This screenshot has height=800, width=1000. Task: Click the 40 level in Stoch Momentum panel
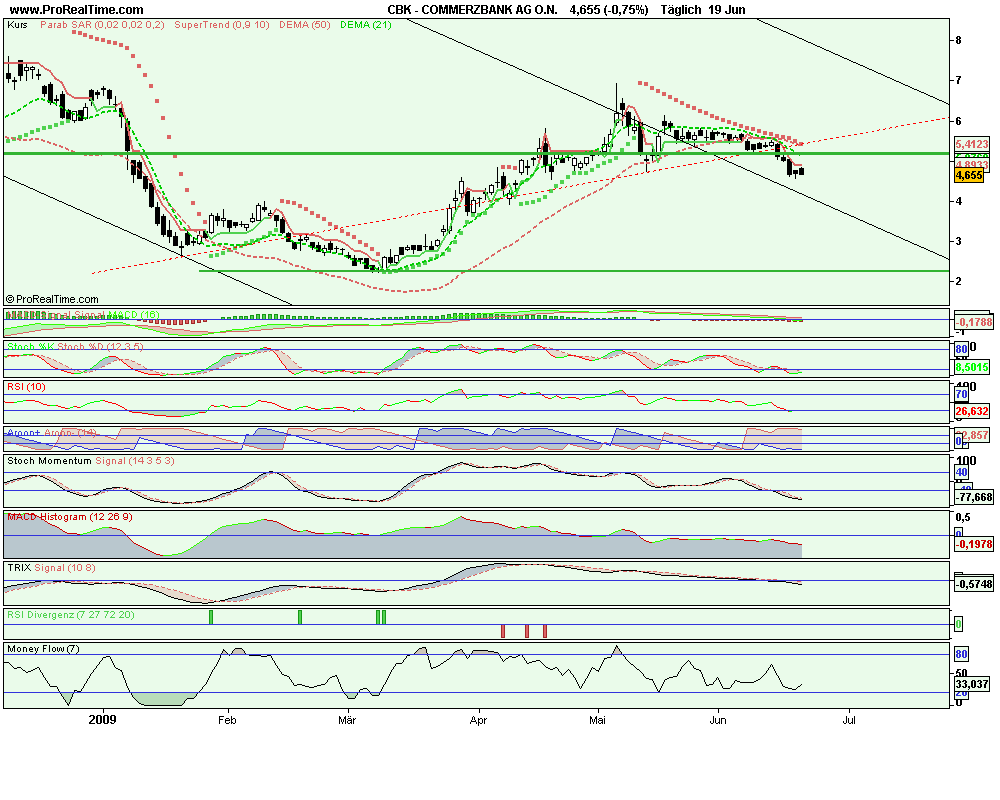961,473
